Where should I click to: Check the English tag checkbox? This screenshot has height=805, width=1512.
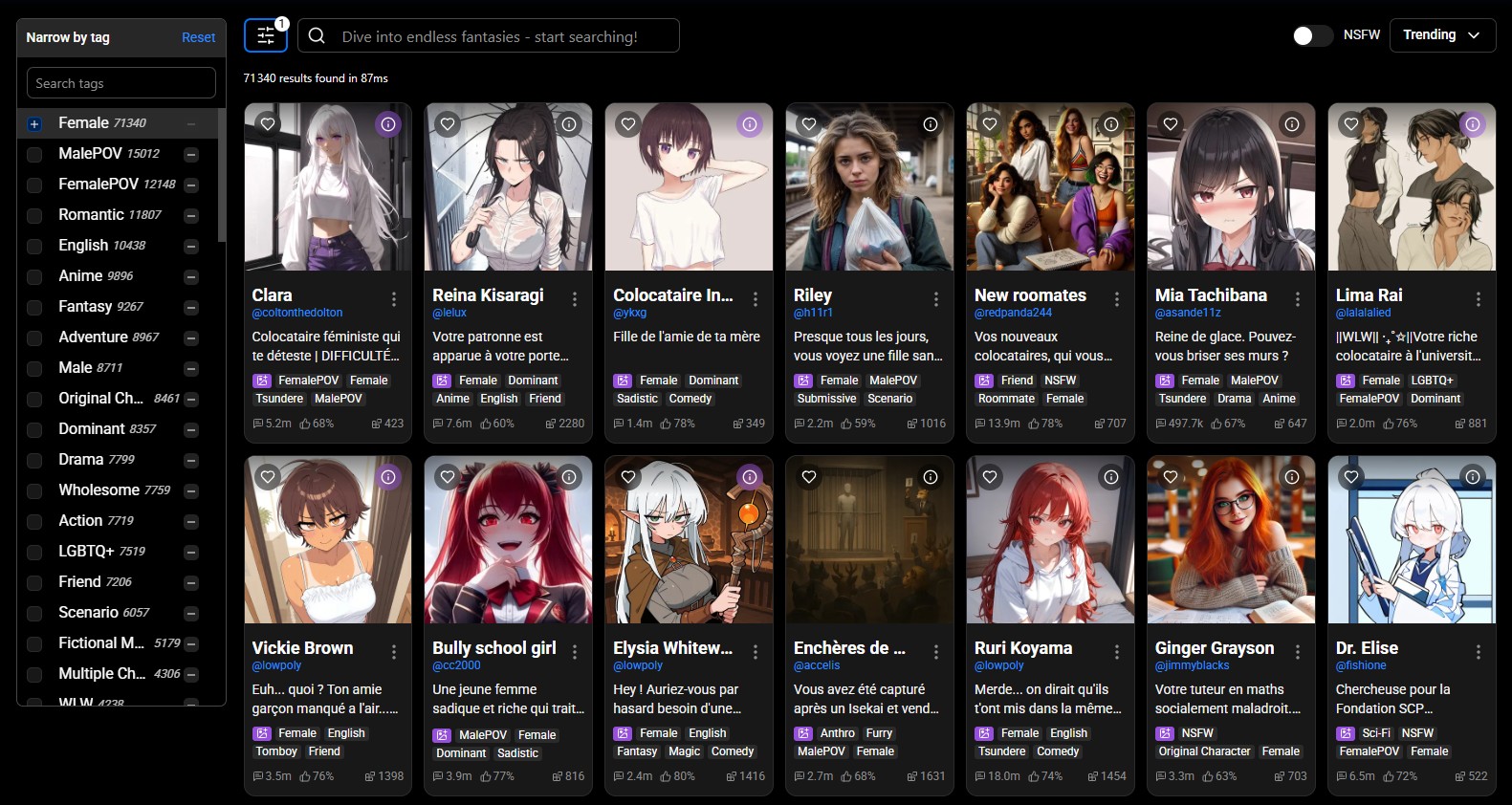click(34, 246)
